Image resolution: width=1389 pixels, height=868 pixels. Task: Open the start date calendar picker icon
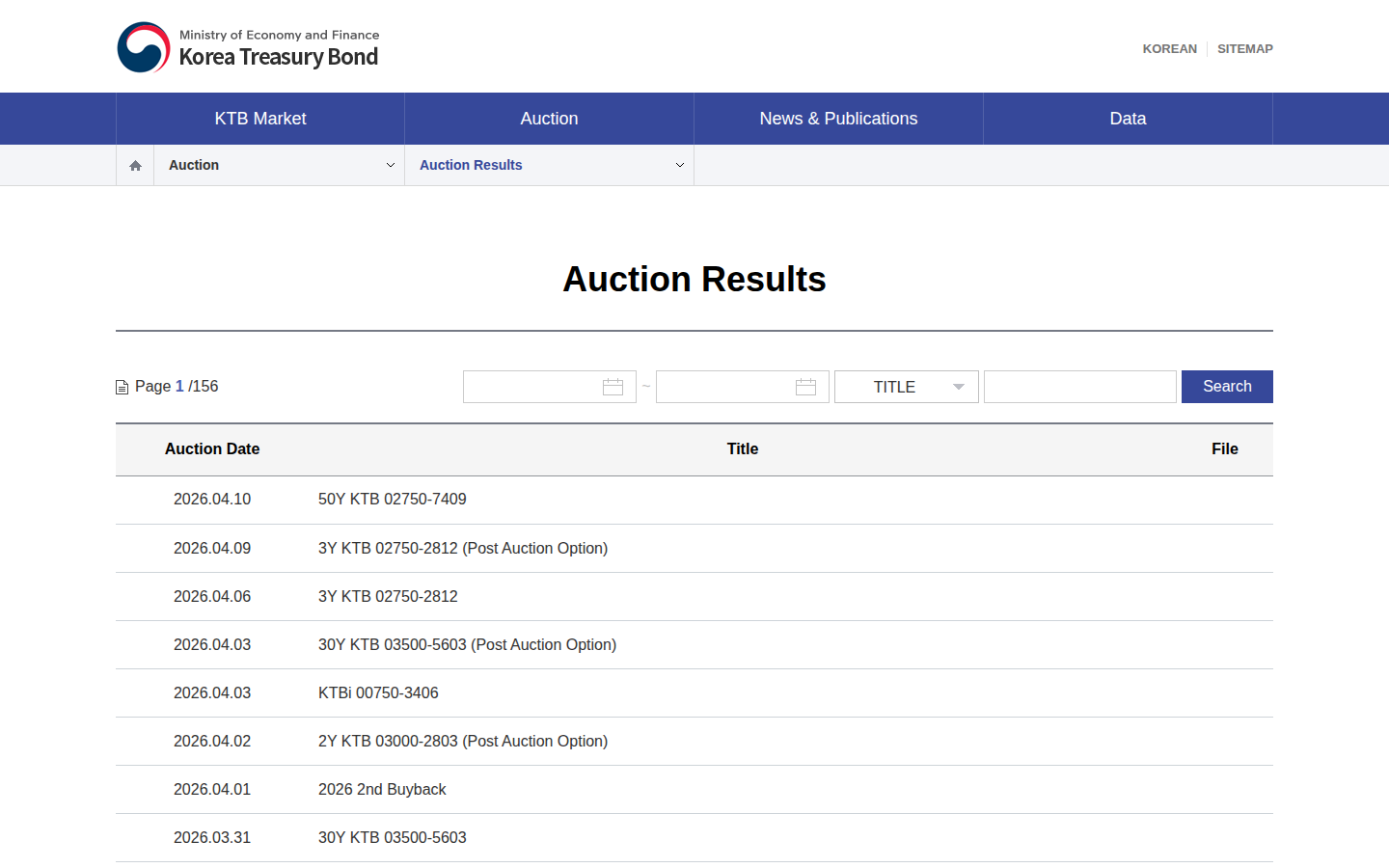613,387
